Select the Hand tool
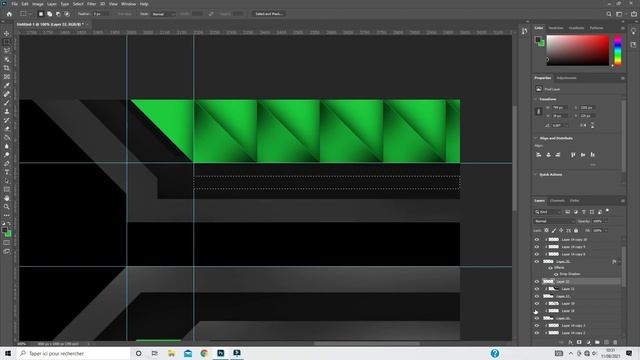 pos(7,198)
